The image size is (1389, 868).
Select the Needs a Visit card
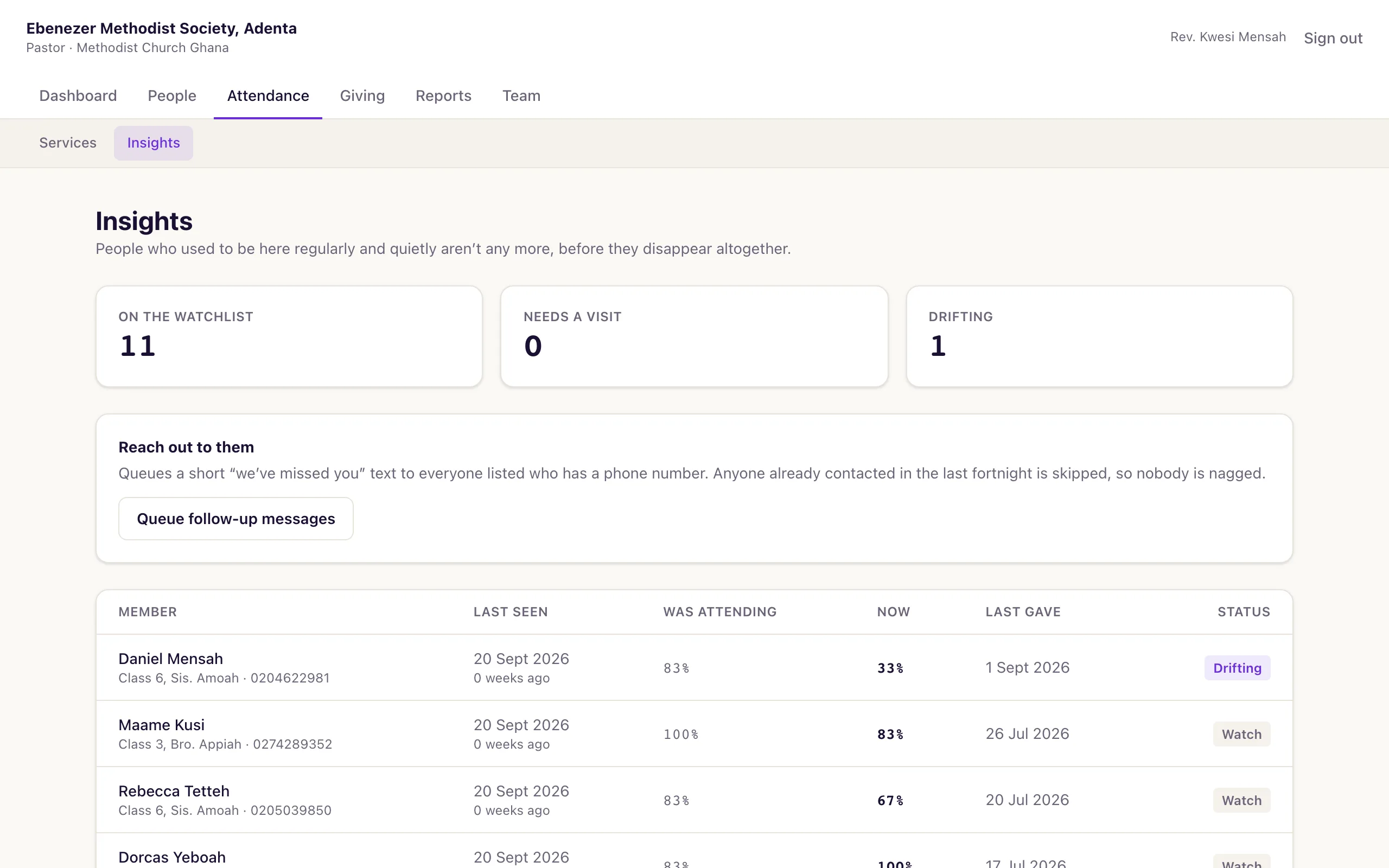click(694, 336)
